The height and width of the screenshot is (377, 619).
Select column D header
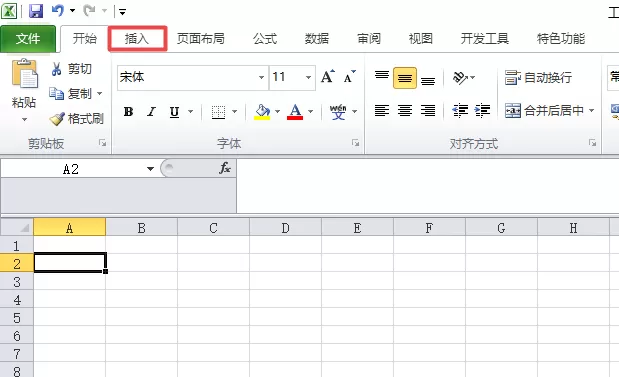[x=285, y=228]
